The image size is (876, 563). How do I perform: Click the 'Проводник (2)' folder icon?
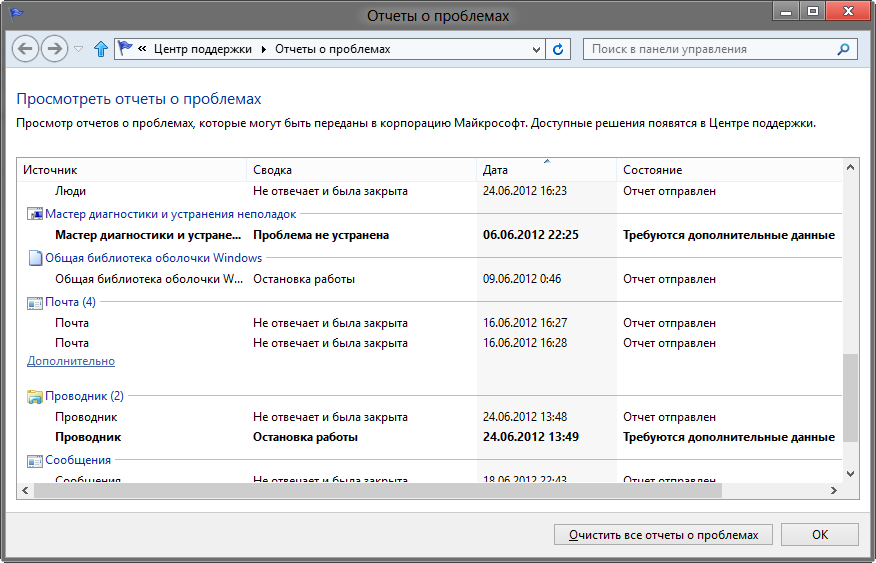coord(35,397)
